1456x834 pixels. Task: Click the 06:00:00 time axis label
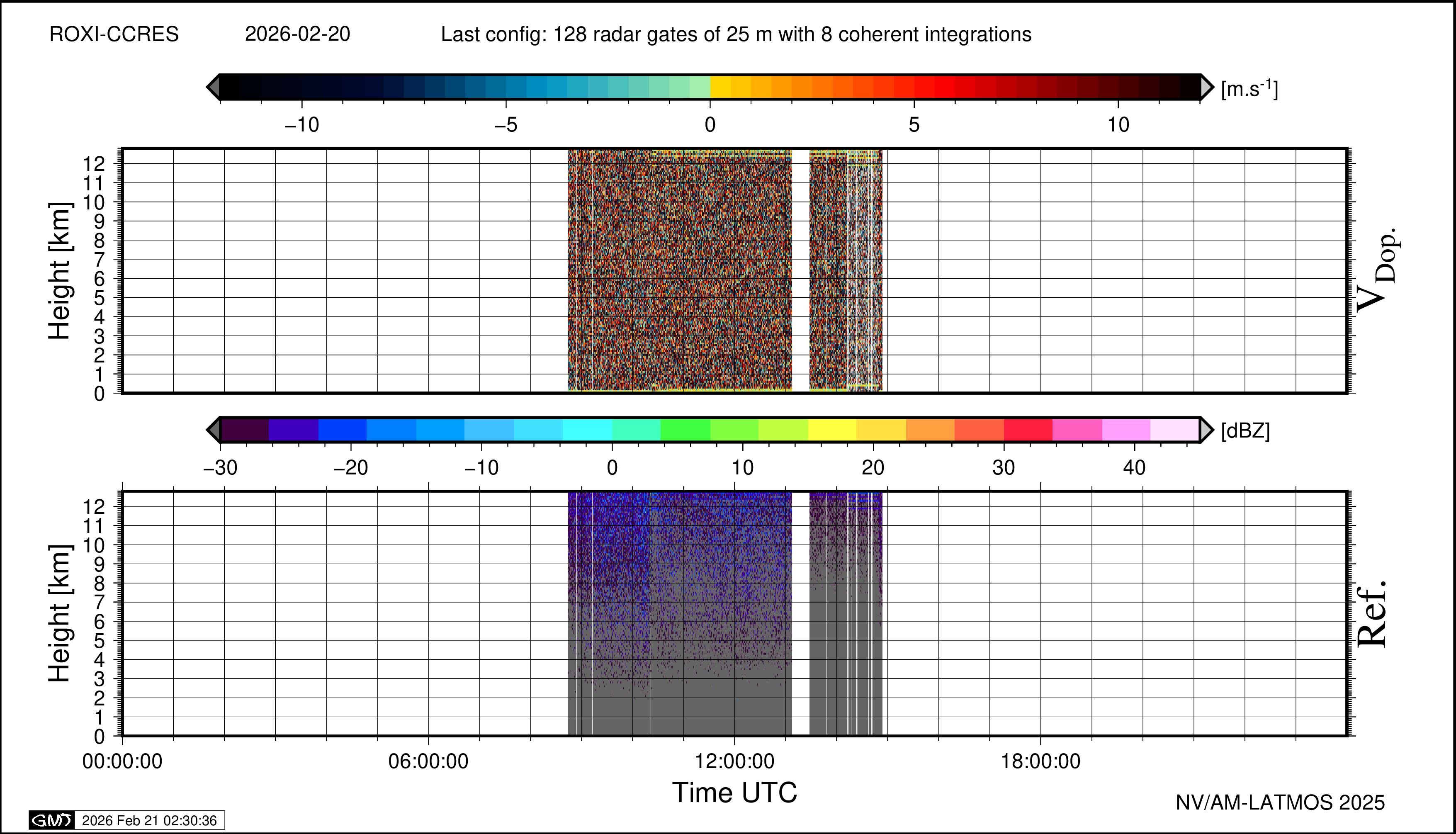[x=428, y=761]
